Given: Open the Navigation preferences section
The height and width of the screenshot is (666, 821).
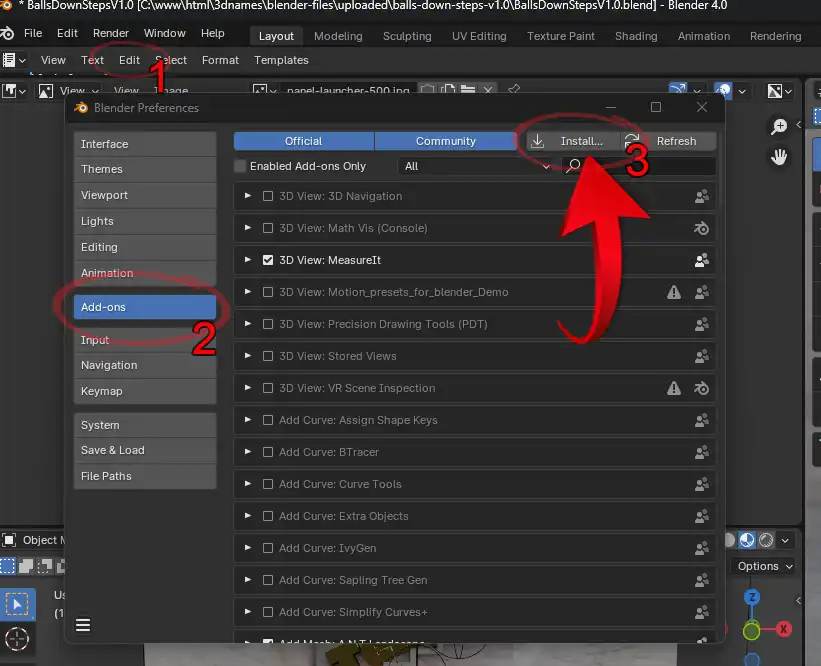Looking at the screenshot, I should pyautogui.click(x=145, y=365).
